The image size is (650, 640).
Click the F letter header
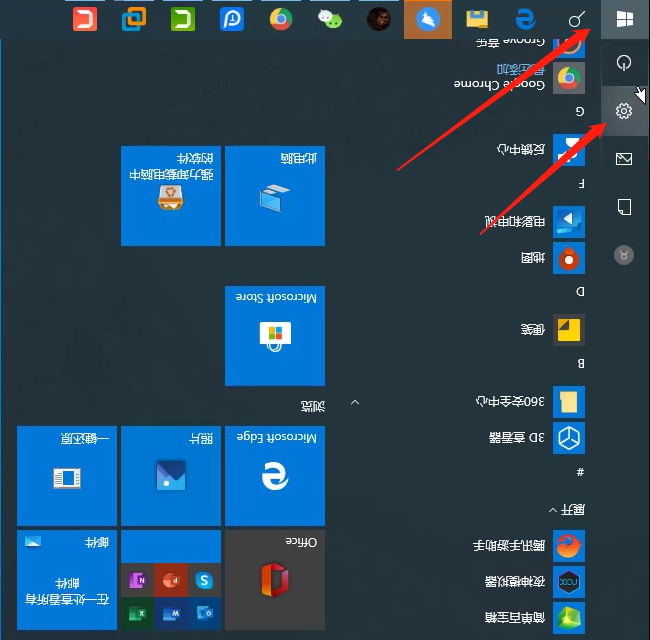point(581,184)
